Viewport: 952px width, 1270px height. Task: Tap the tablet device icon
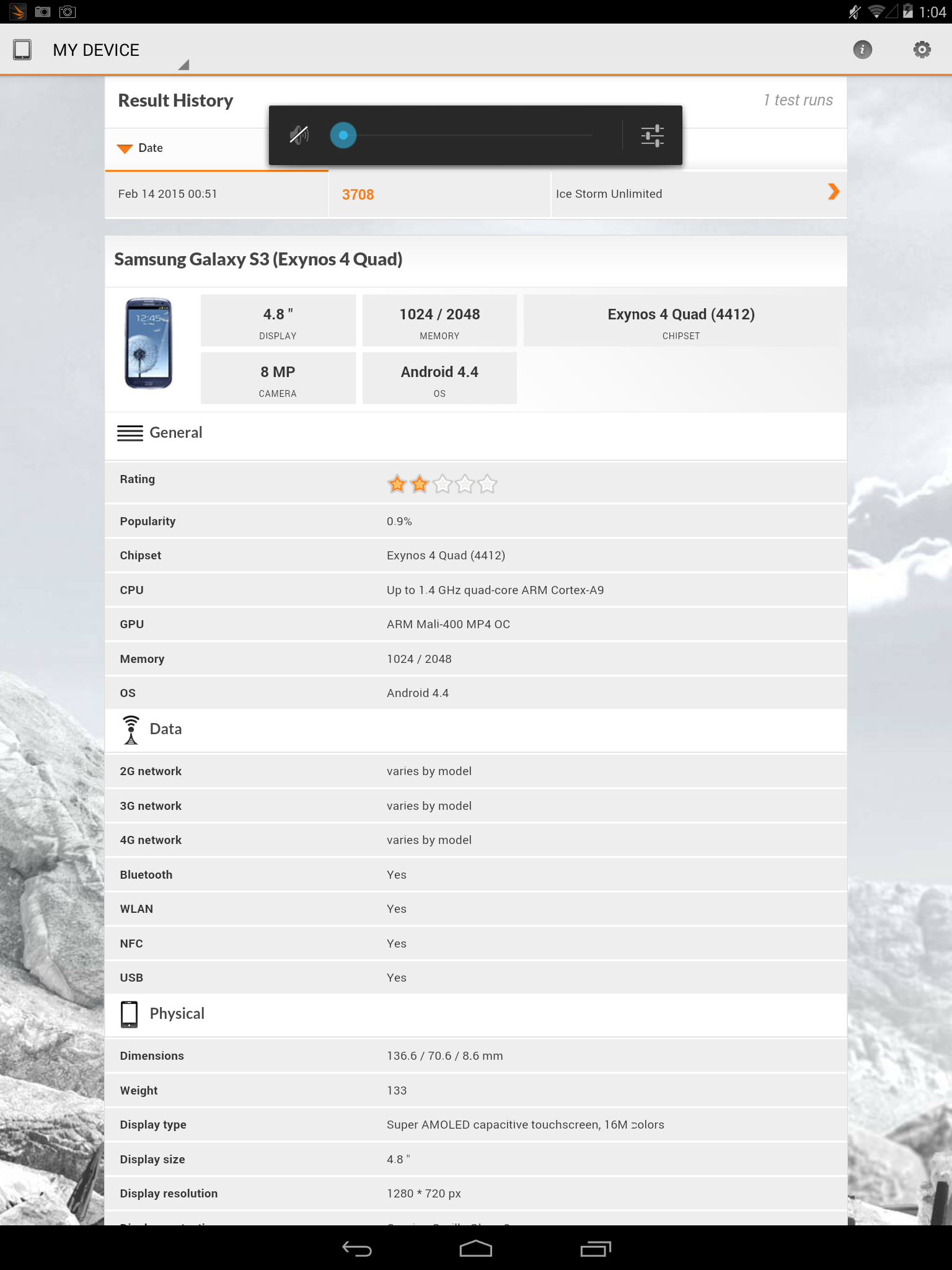tap(22, 50)
